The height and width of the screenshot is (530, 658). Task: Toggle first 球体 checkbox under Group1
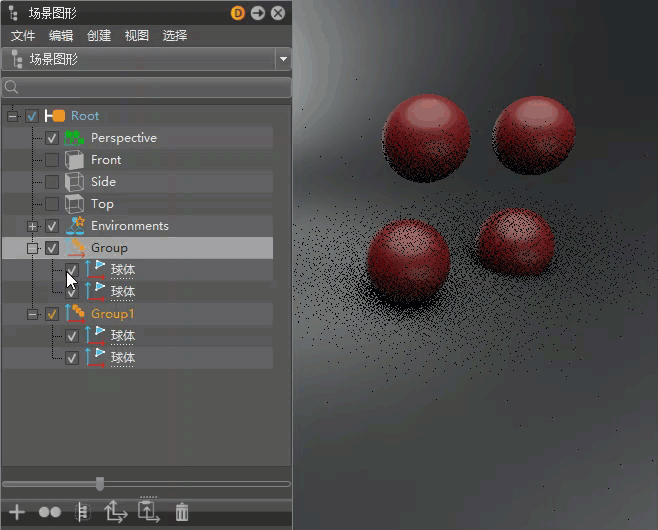tap(72, 336)
